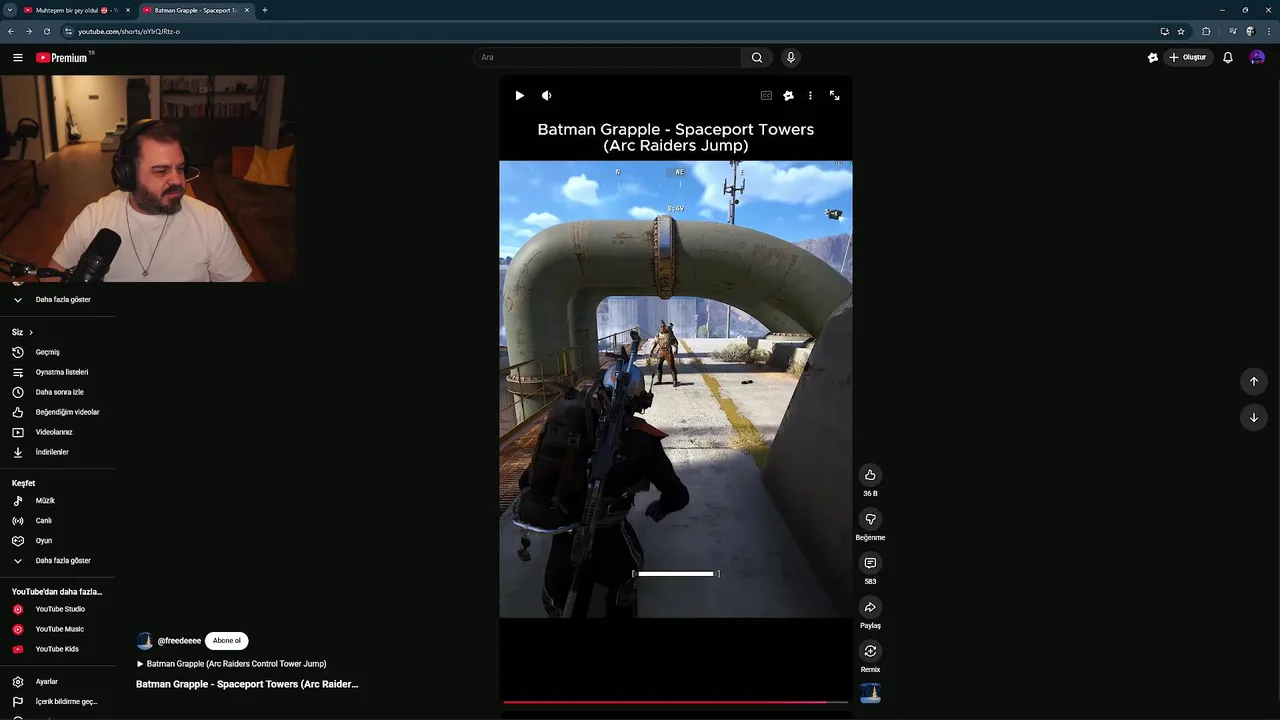Open the @freedeeee channel link
1280x720 pixels.
click(179, 641)
